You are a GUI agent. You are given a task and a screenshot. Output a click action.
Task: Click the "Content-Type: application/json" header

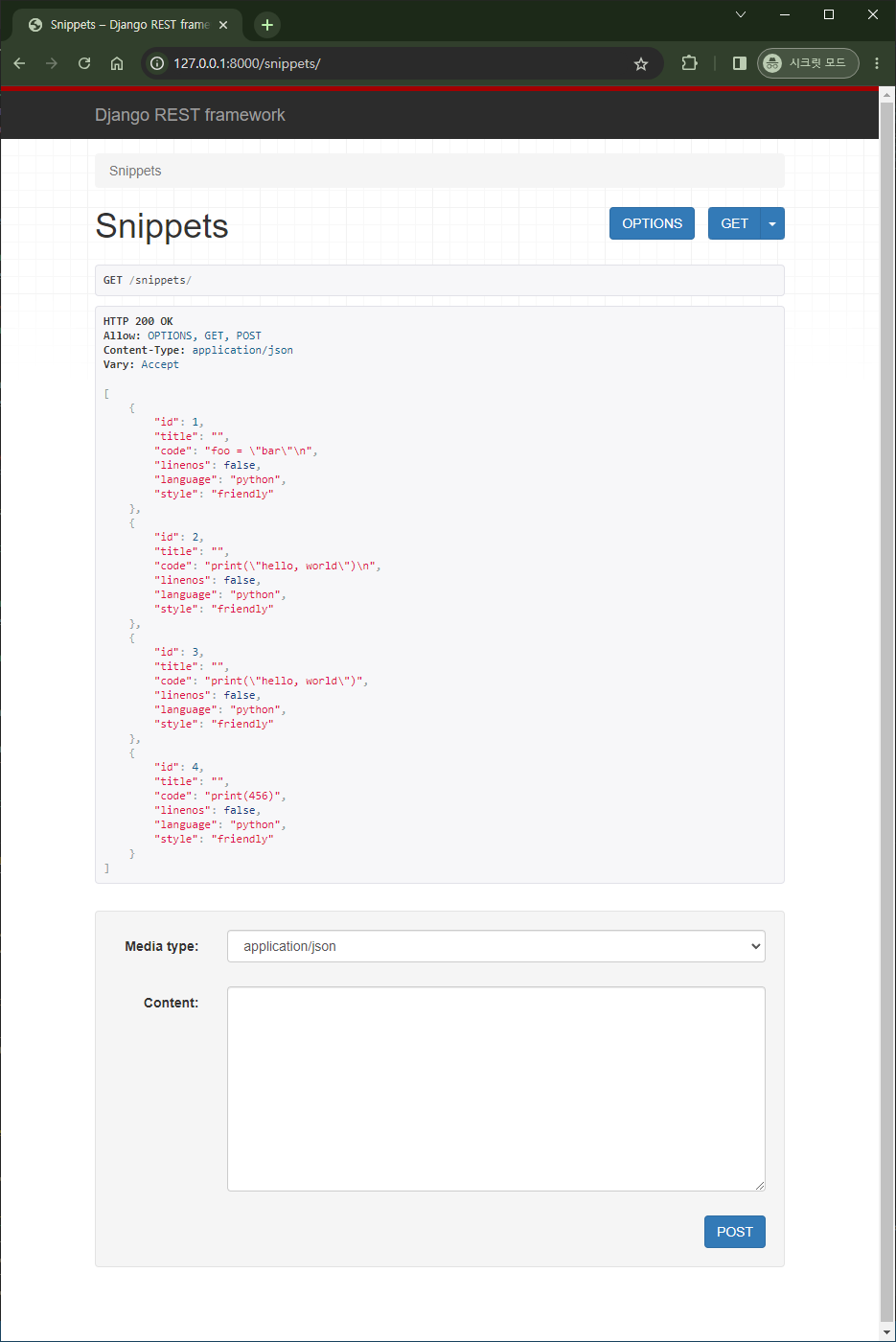(198, 350)
